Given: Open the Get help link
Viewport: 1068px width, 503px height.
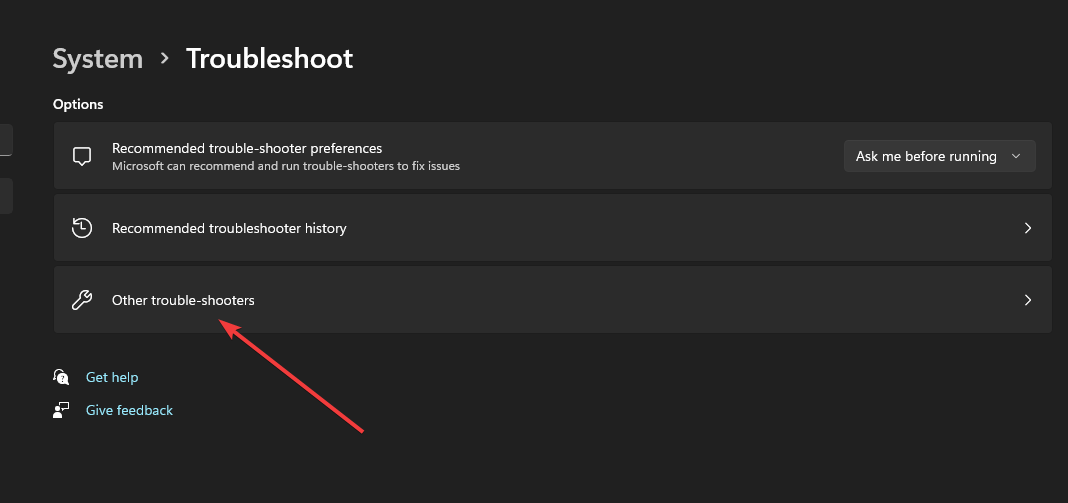Looking at the screenshot, I should click(112, 377).
